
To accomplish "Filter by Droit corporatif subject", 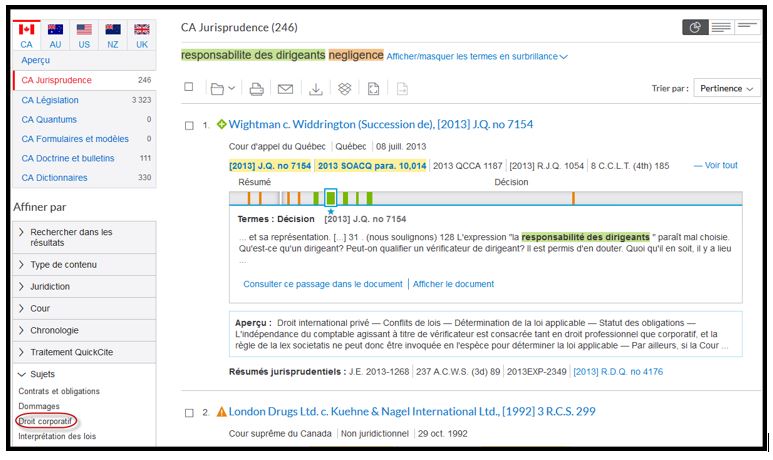I will point(45,422).
